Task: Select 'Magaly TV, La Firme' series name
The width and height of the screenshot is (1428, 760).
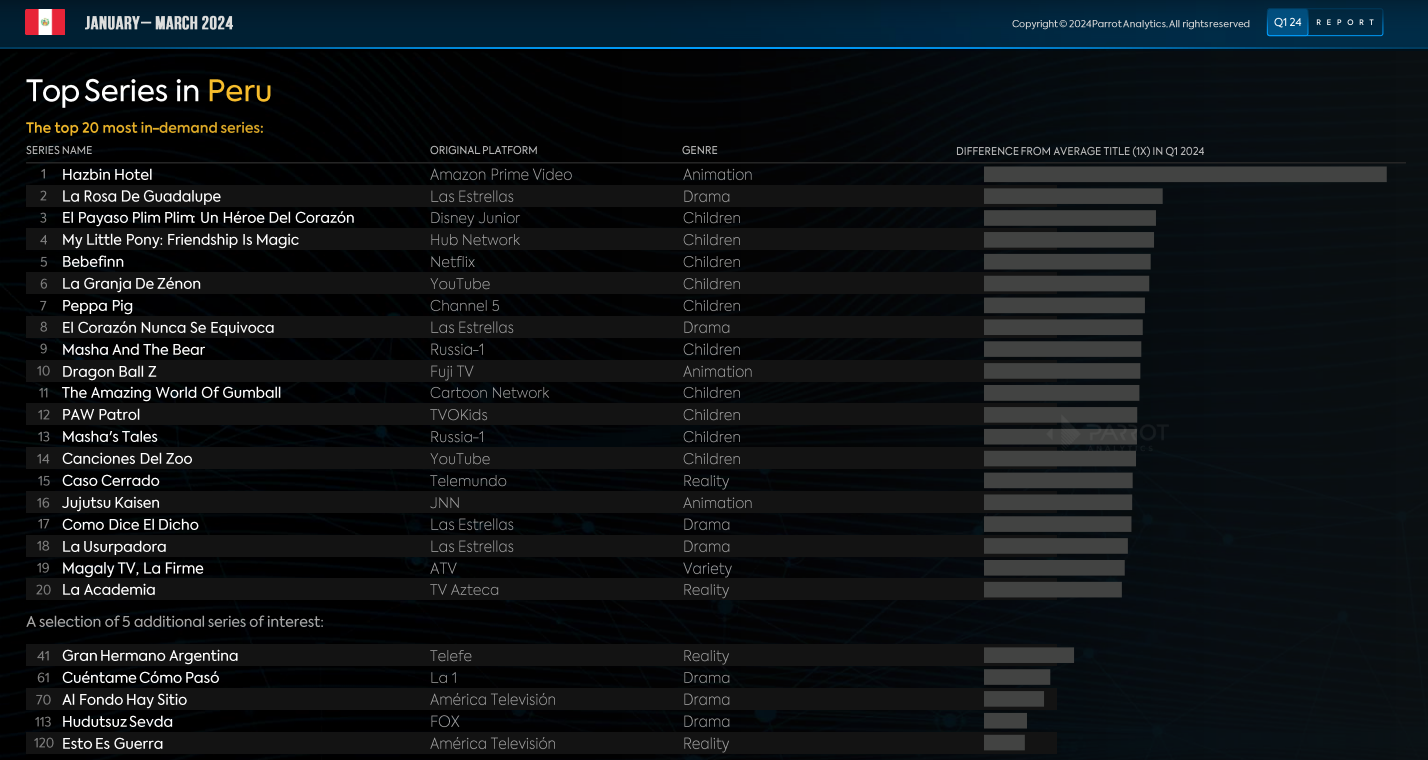Action: pos(133,569)
